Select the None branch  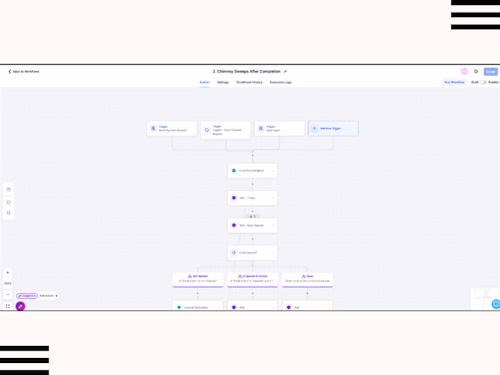pyautogui.click(x=307, y=279)
